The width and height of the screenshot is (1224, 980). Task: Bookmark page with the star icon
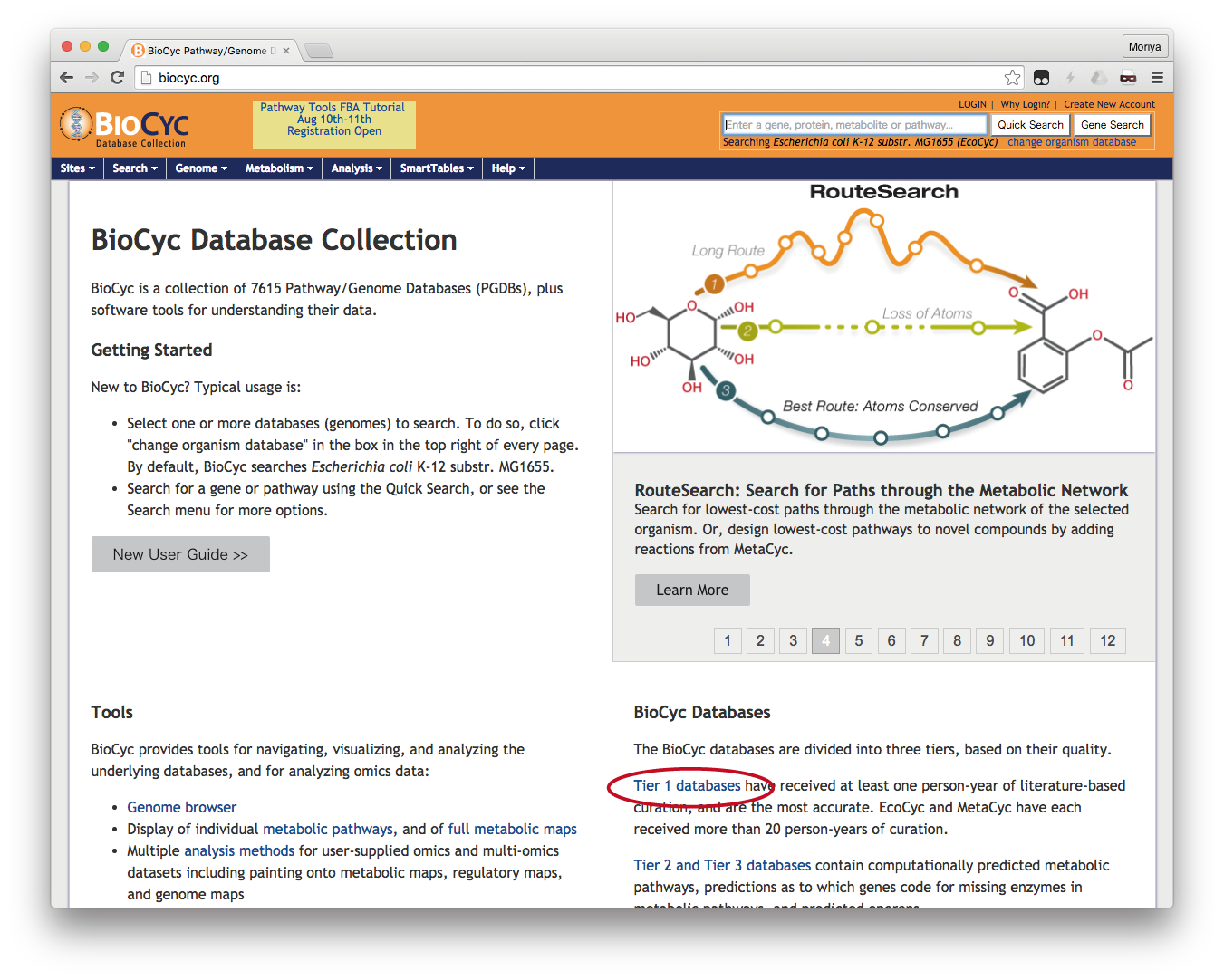[x=1012, y=78]
